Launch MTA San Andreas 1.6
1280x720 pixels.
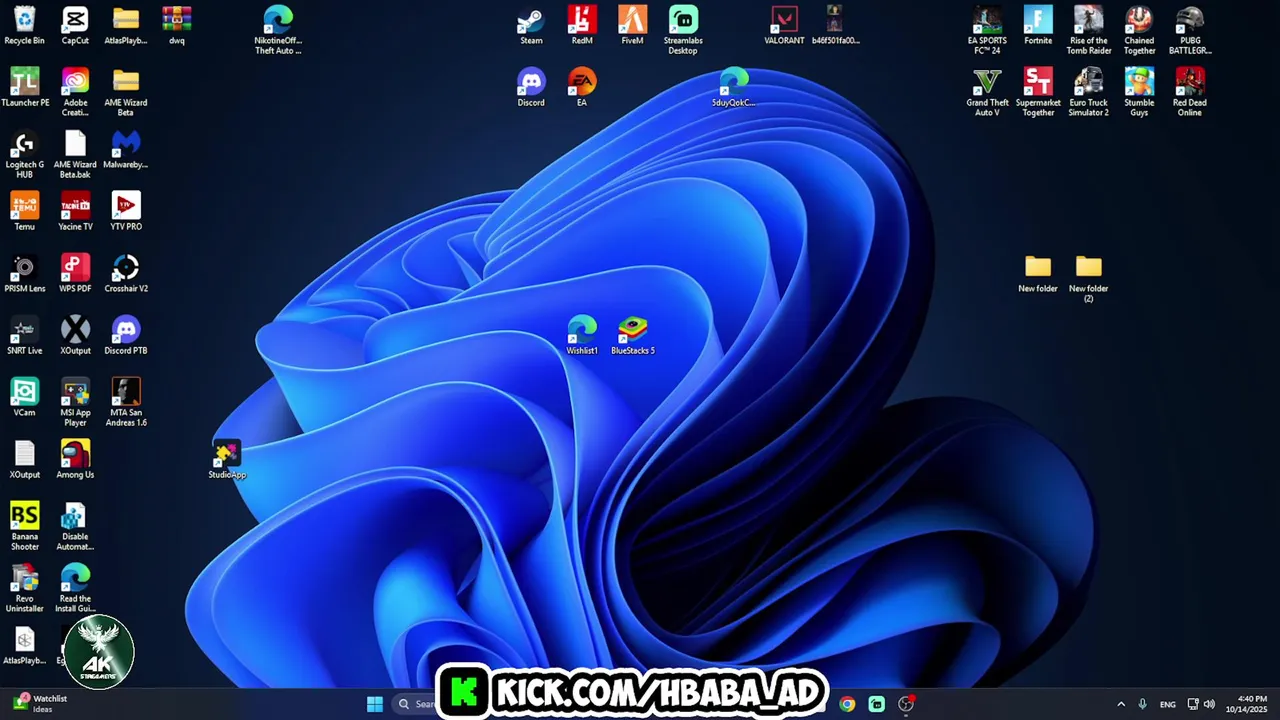point(126,403)
